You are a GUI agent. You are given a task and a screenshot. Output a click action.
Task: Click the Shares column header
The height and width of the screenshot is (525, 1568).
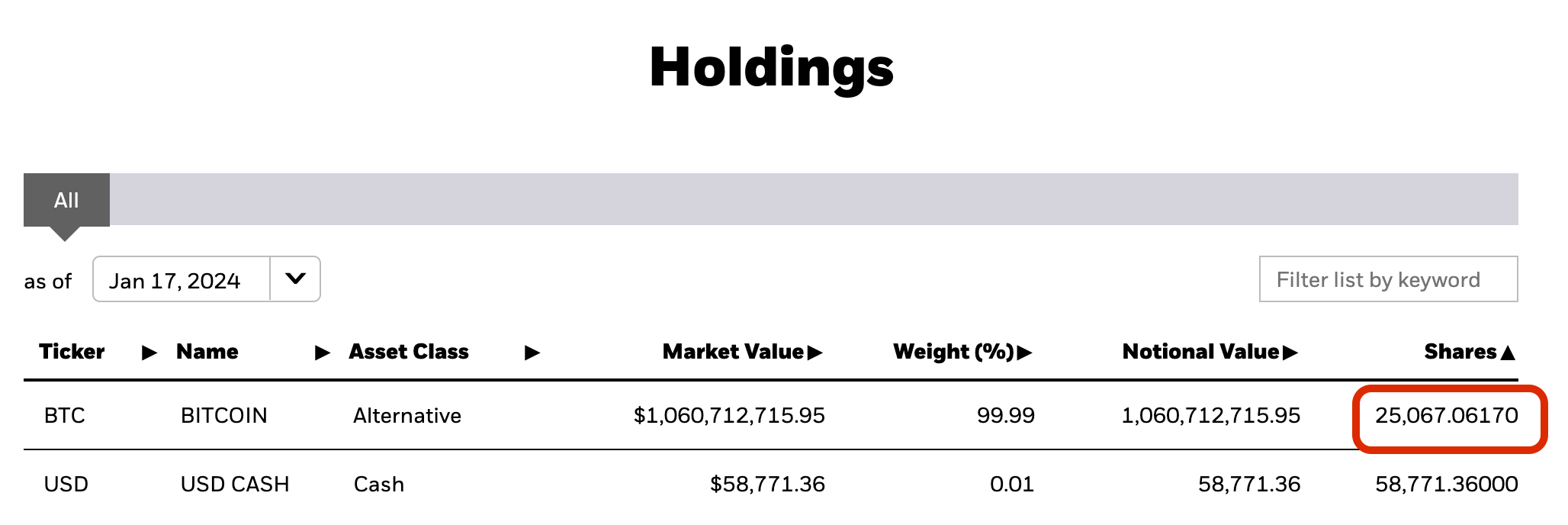coord(1460,352)
